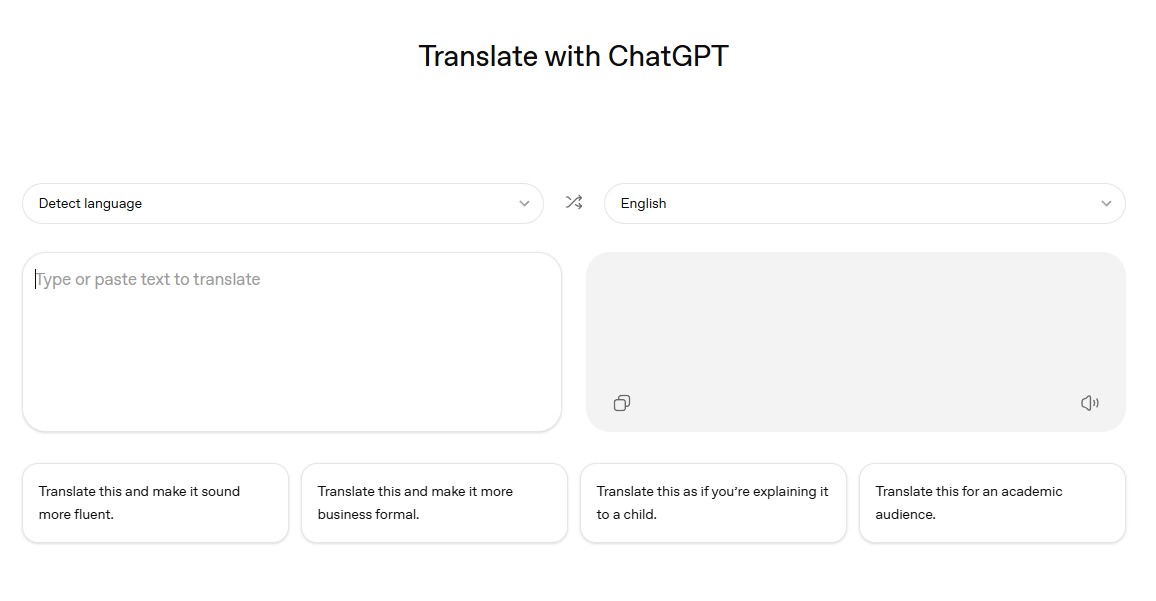
Task: Choose the "explaining it to a child" prompt
Action: pos(713,502)
